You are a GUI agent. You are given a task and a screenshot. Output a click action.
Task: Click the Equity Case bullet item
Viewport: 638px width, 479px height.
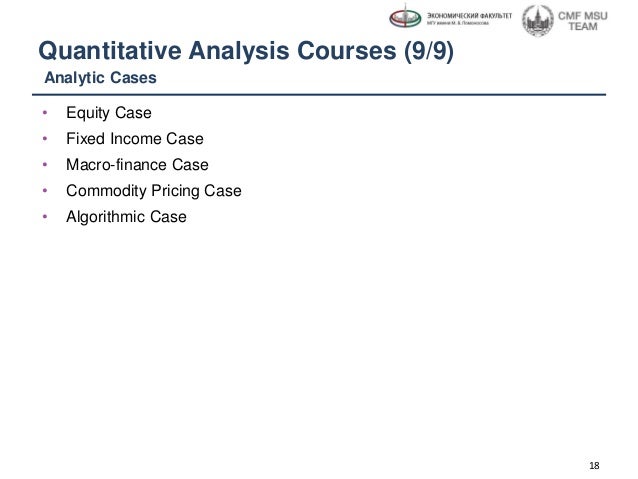click(109, 113)
